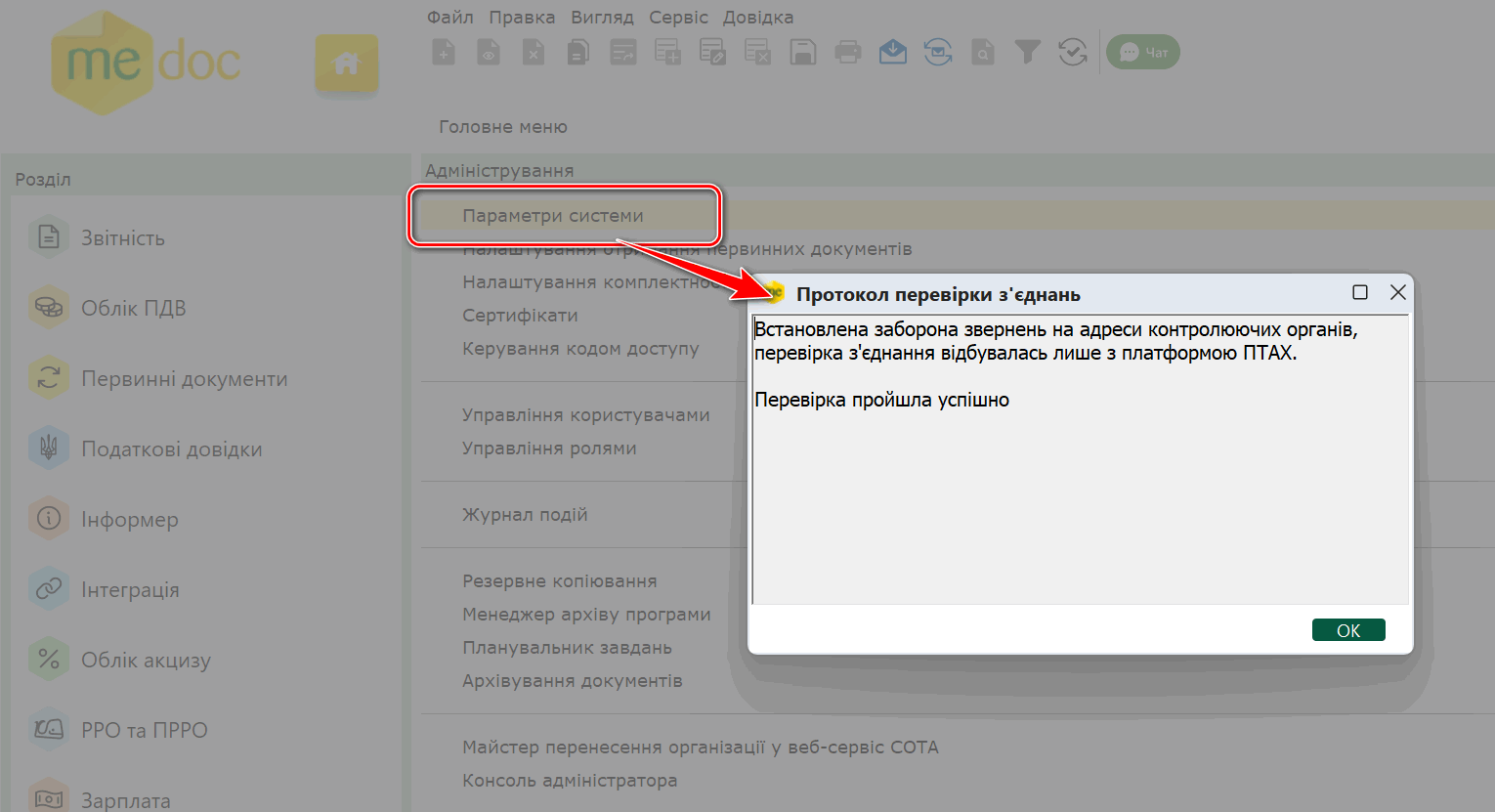Open the Сервіс menu
The image size is (1495, 812).
pos(678,17)
